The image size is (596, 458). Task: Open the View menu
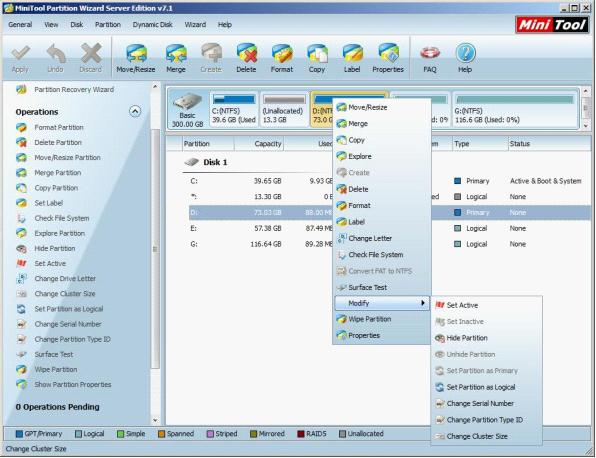pyautogui.click(x=51, y=25)
